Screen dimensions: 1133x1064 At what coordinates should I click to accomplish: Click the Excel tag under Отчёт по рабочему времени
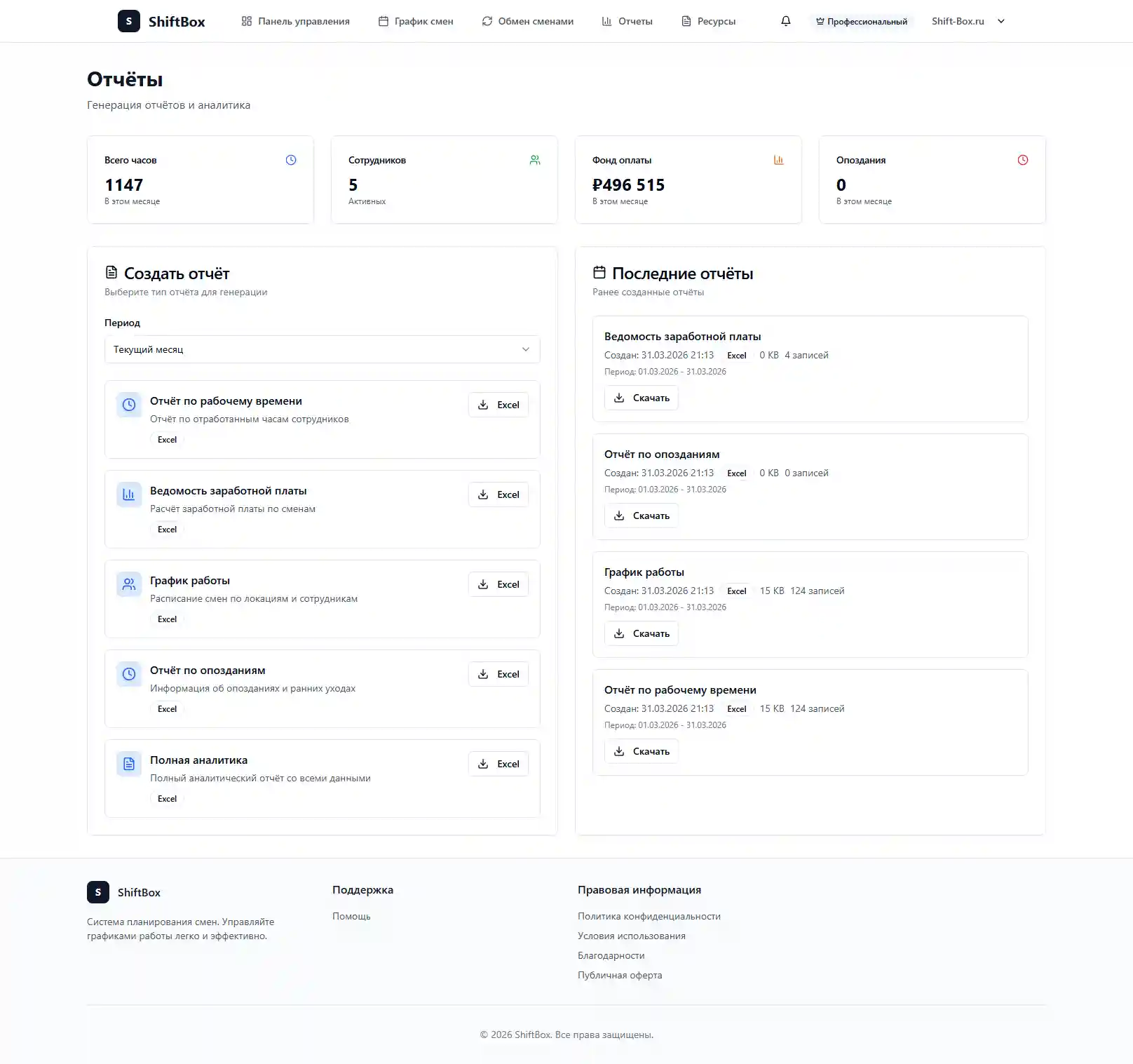[x=166, y=439]
